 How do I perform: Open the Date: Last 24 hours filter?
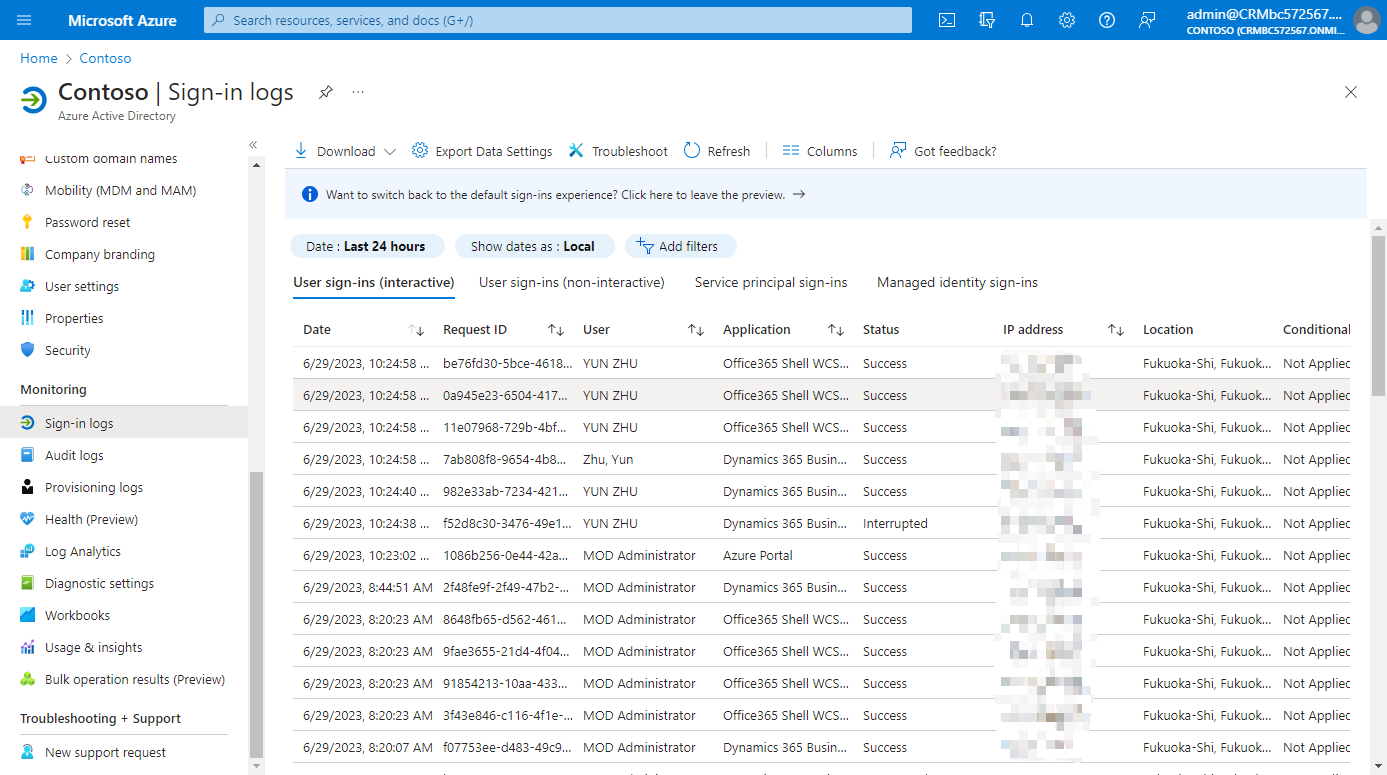click(x=367, y=246)
